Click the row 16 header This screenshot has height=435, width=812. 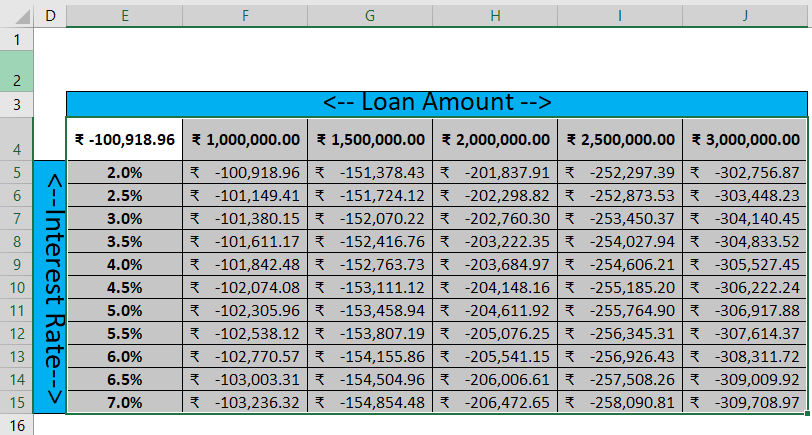16,425
